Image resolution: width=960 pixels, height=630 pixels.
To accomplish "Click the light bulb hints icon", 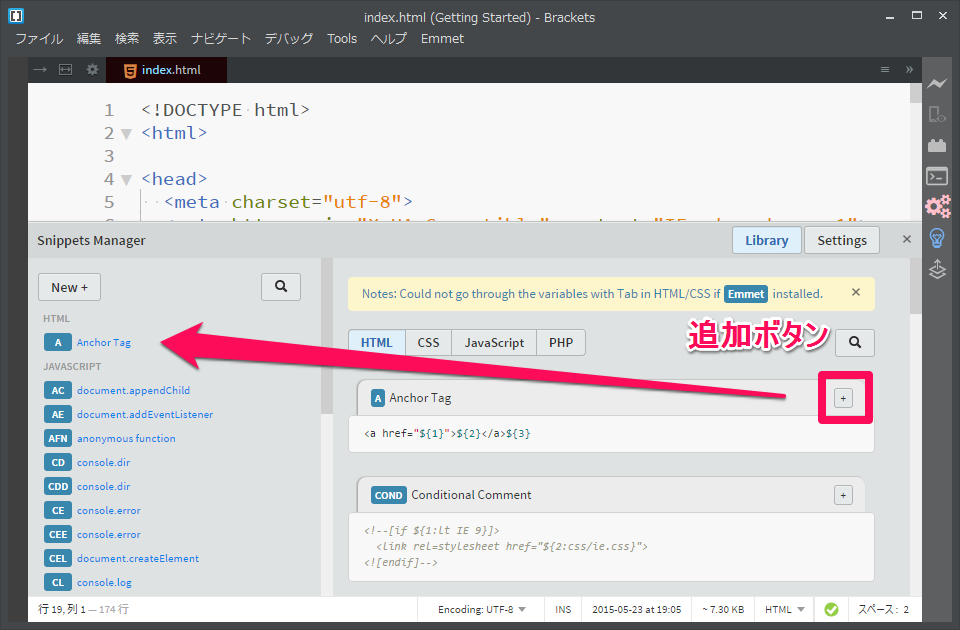I will tap(937, 238).
